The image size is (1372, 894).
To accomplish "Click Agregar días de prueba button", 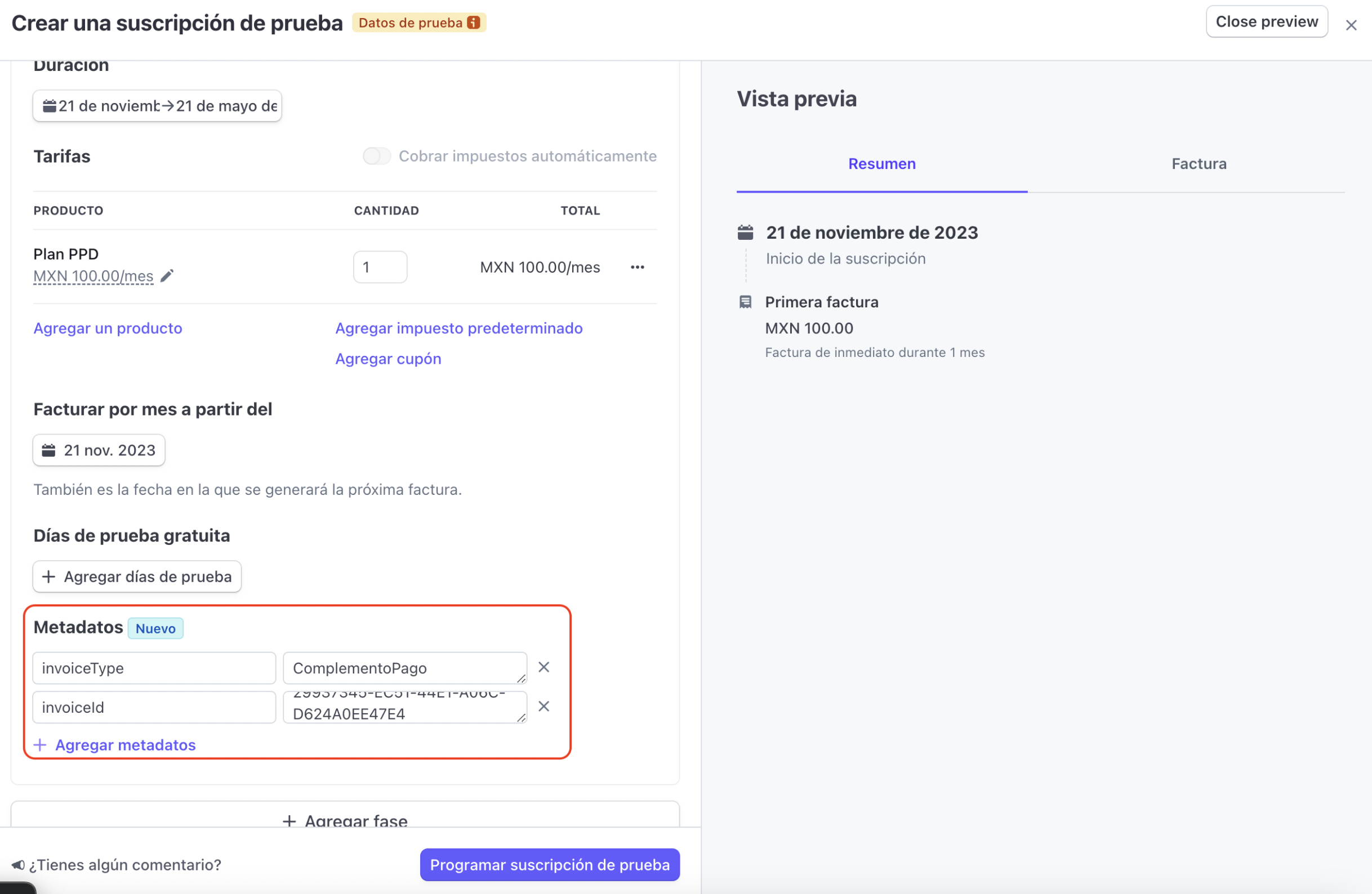I will [x=137, y=576].
